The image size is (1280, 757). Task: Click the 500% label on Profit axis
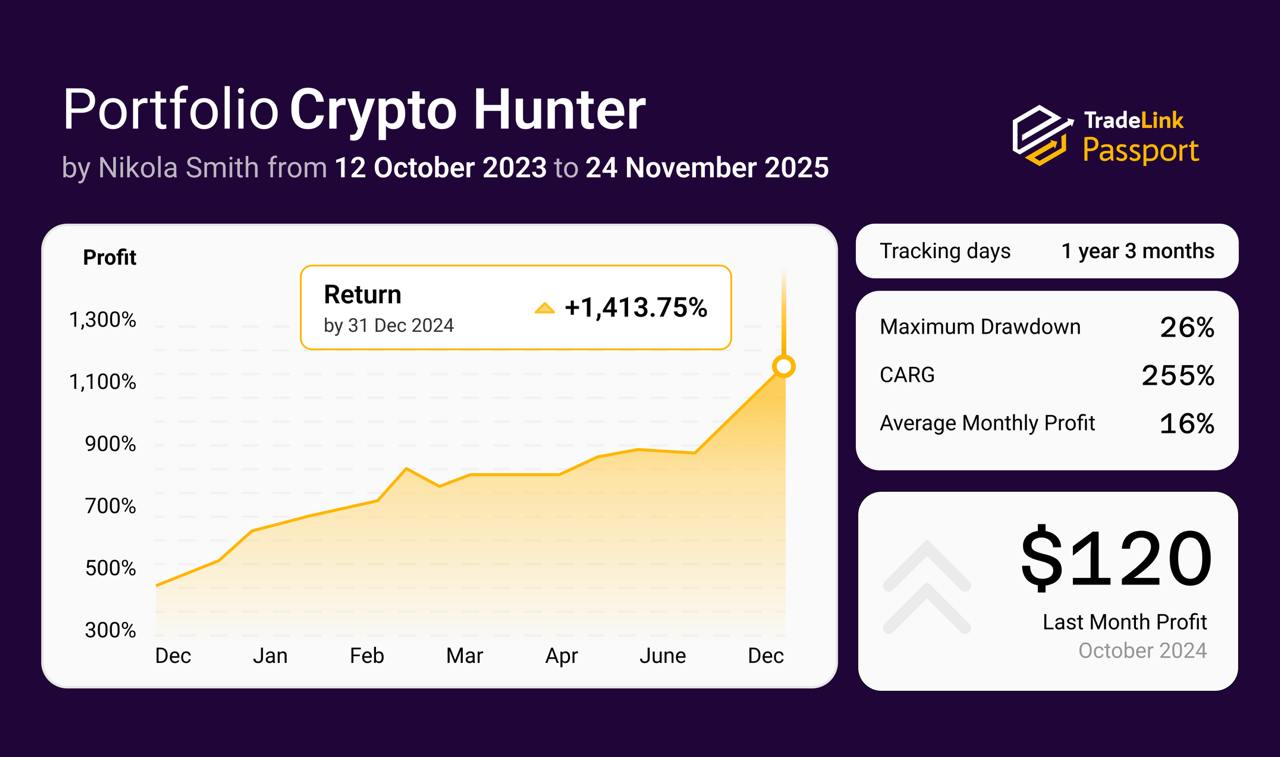[x=110, y=568]
